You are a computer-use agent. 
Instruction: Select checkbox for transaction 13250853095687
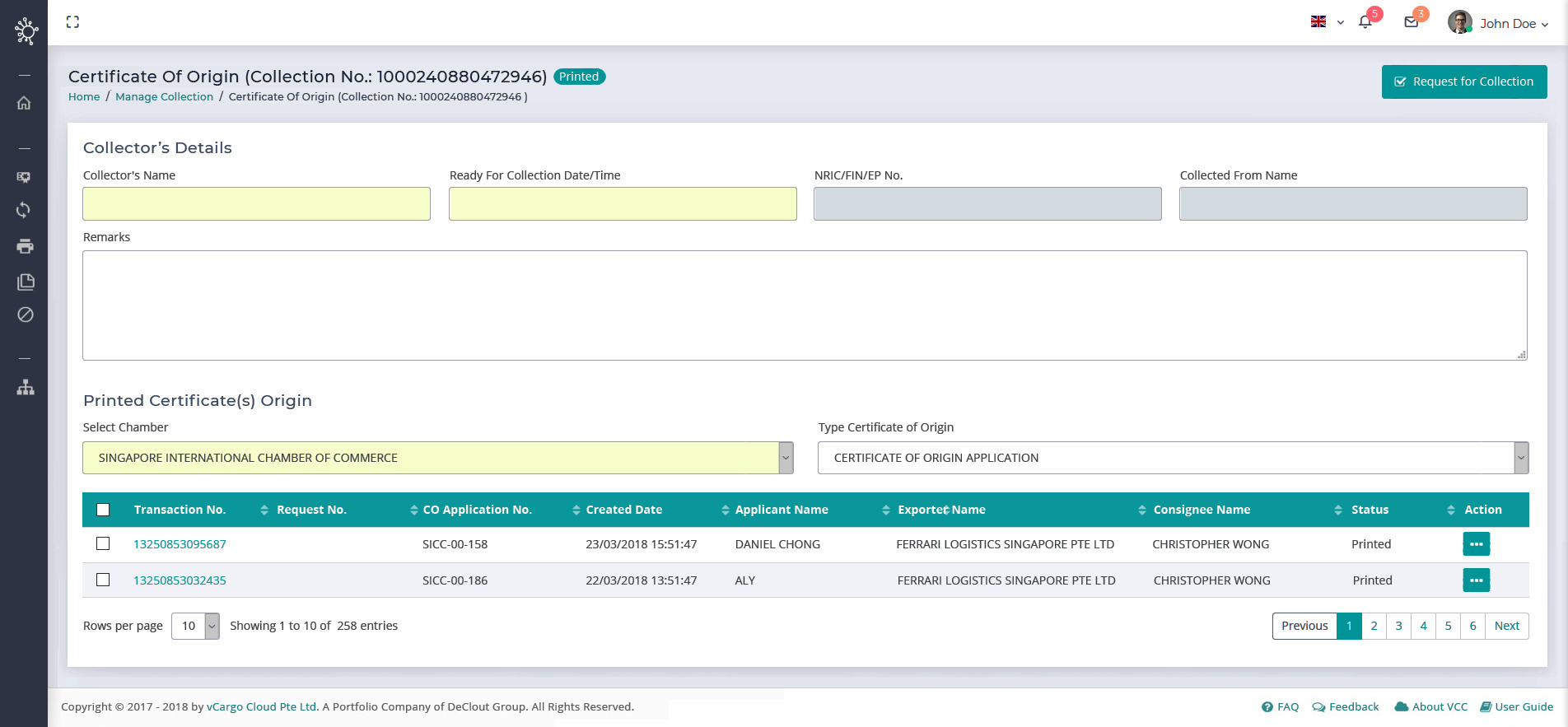(103, 543)
